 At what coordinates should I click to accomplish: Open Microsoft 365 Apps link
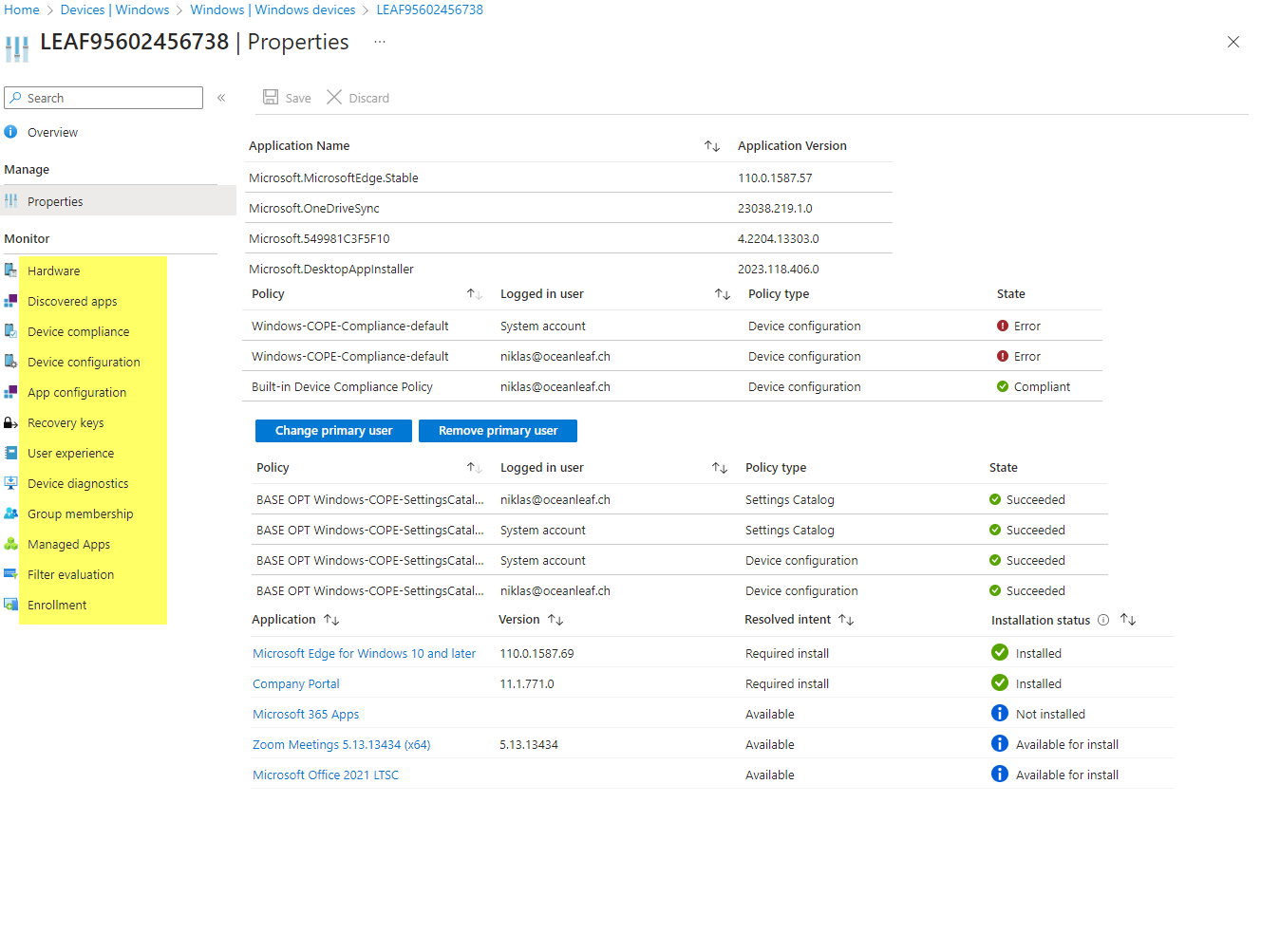pos(306,714)
